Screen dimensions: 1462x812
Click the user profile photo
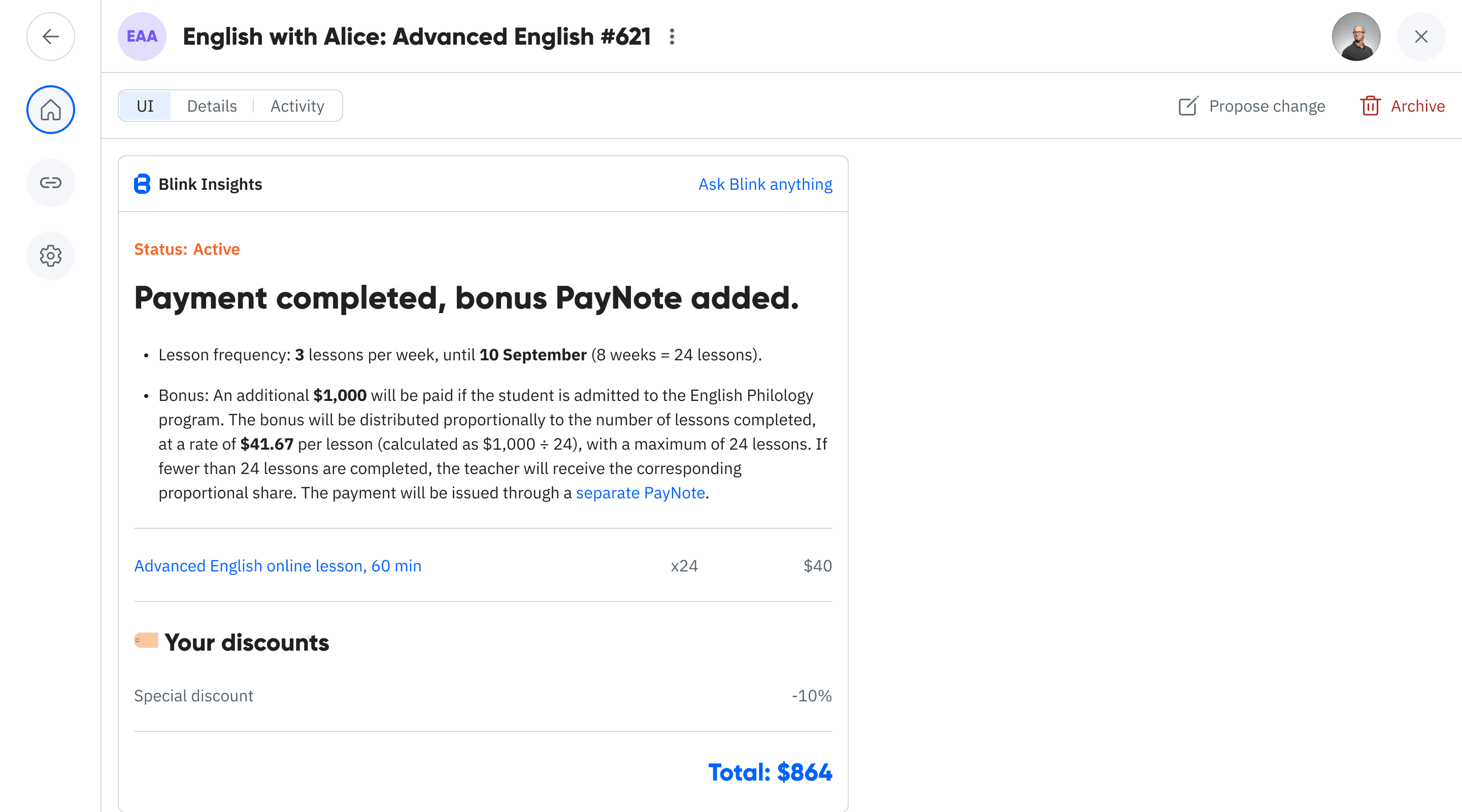tap(1356, 37)
